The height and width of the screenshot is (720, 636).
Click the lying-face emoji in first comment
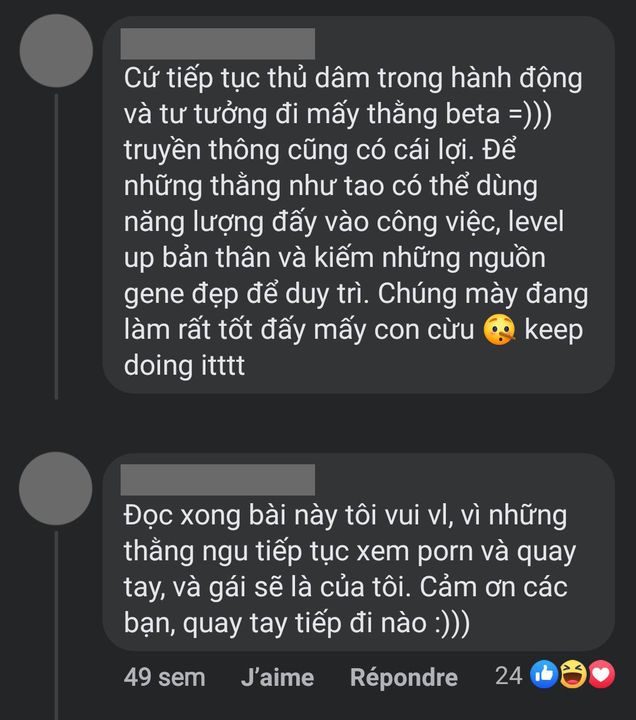pyautogui.click(x=499, y=330)
